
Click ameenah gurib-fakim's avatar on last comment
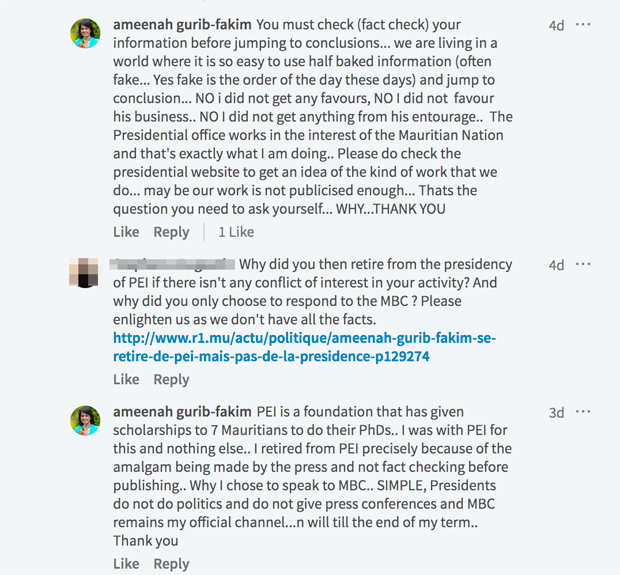click(x=85, y=420)
